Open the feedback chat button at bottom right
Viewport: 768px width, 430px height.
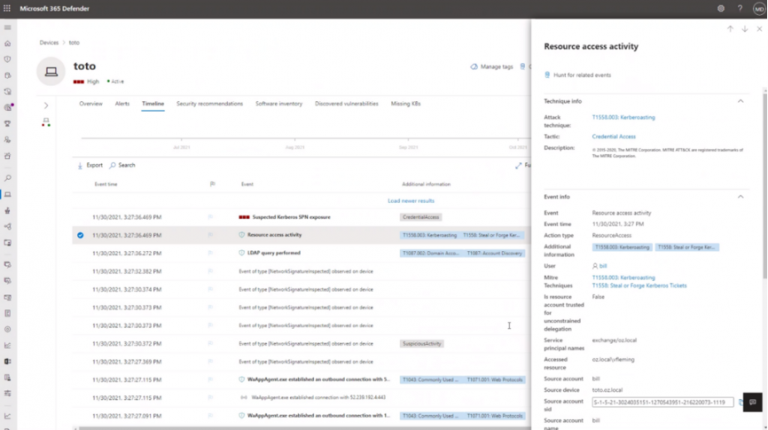752,402
